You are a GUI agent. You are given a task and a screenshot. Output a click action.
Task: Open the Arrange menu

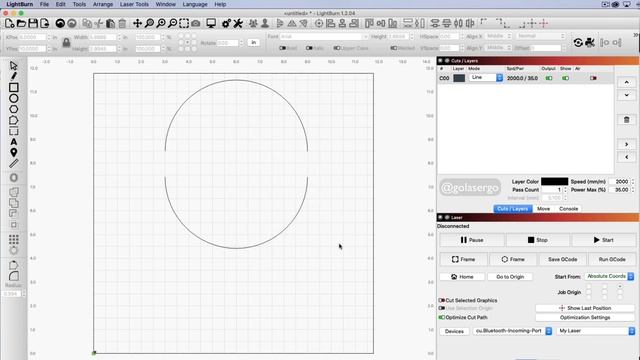102,4
